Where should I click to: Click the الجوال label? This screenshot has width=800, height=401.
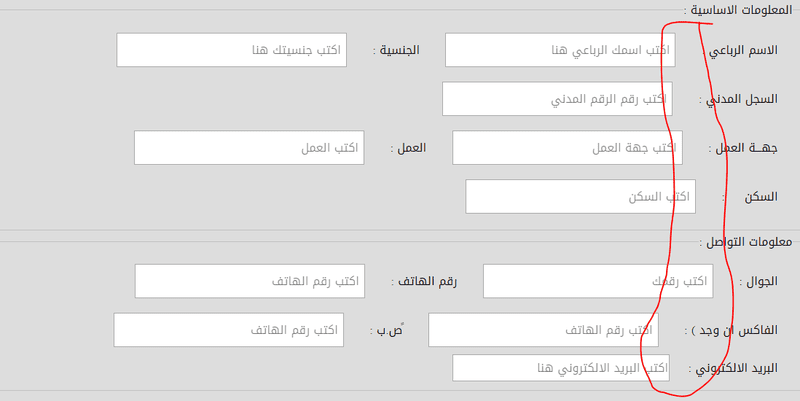pyautogui.click(x=765, y=282)
